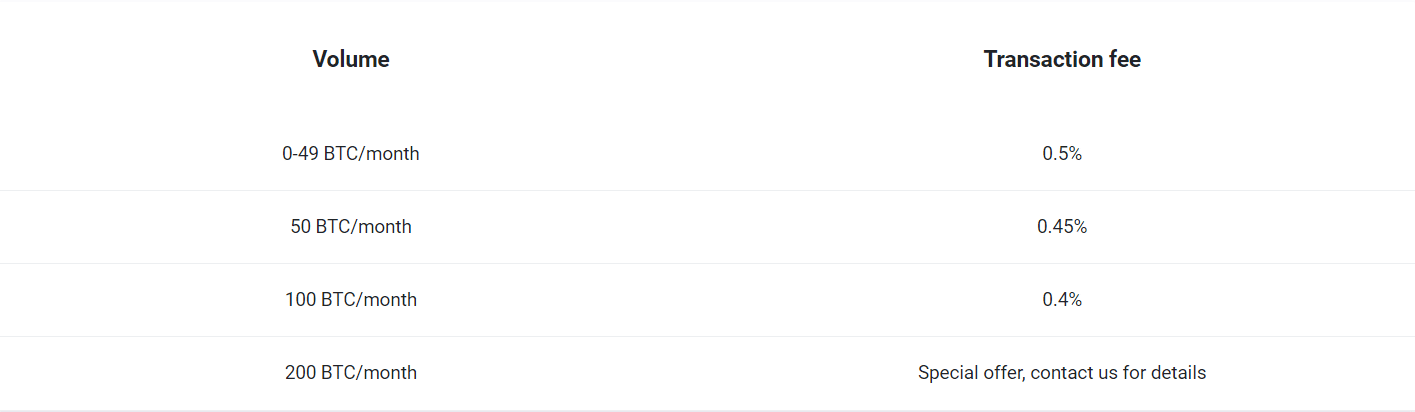This screenshot has width=1415, height=412.
Task: Click the divider line under the 0-49 BTC/month row
Action: pos(707,190)
